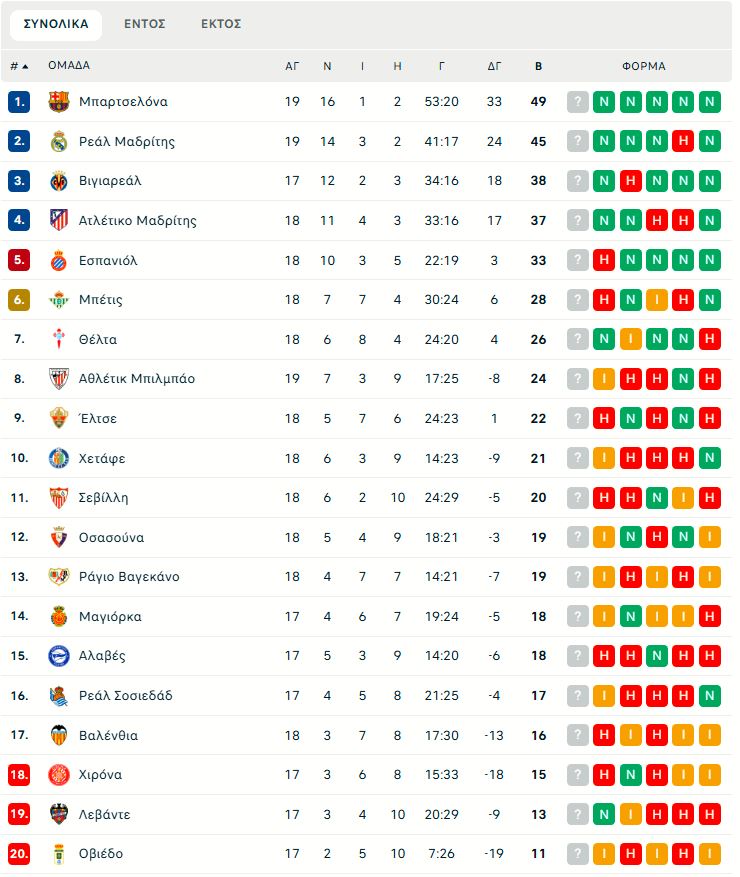740x877 pixels.
Task: Sort by the ΔΓ goal difference header
Action: click(x=494, y=66)
